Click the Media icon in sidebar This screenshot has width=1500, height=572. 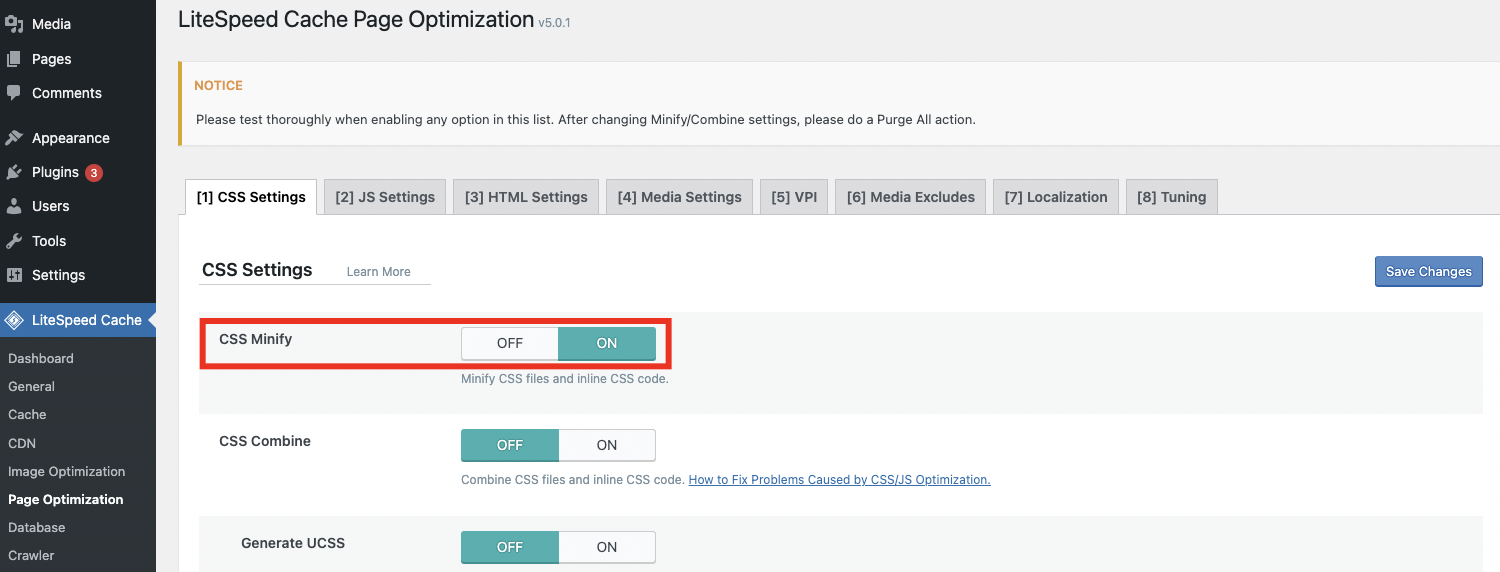point(14,24)
